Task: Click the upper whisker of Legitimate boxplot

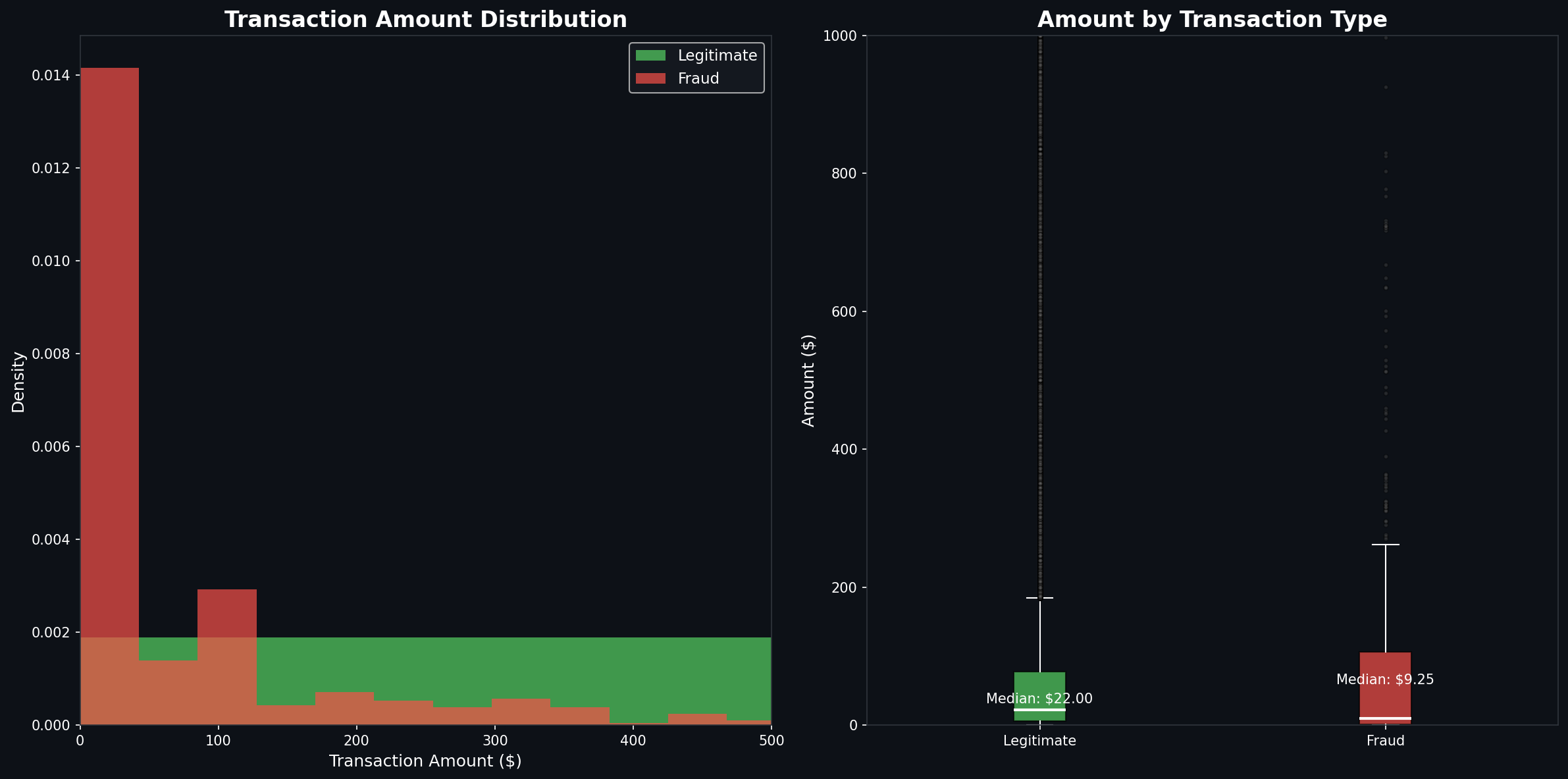Action: (x=1040, y=599)
